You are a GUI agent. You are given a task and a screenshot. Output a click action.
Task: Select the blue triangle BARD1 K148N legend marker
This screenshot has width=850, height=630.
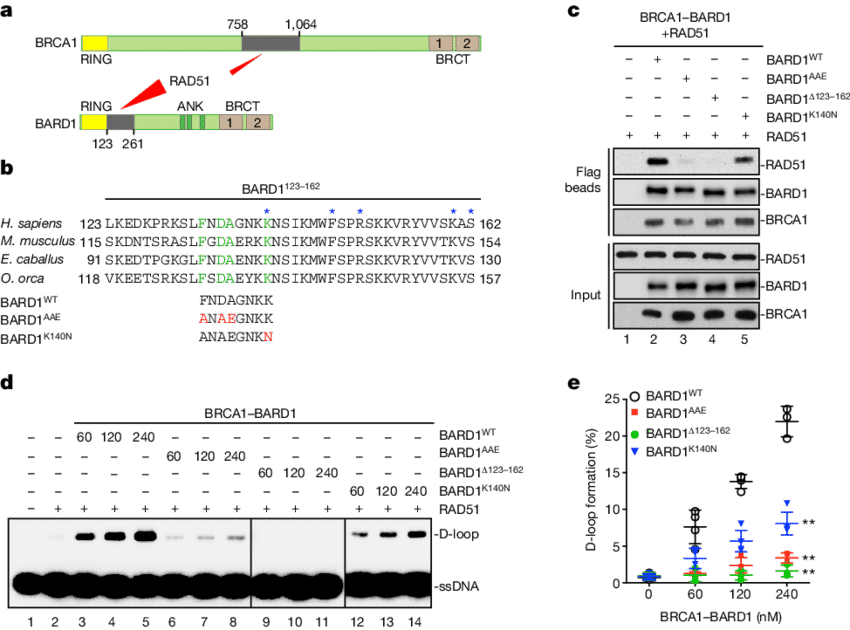point(634,452)
